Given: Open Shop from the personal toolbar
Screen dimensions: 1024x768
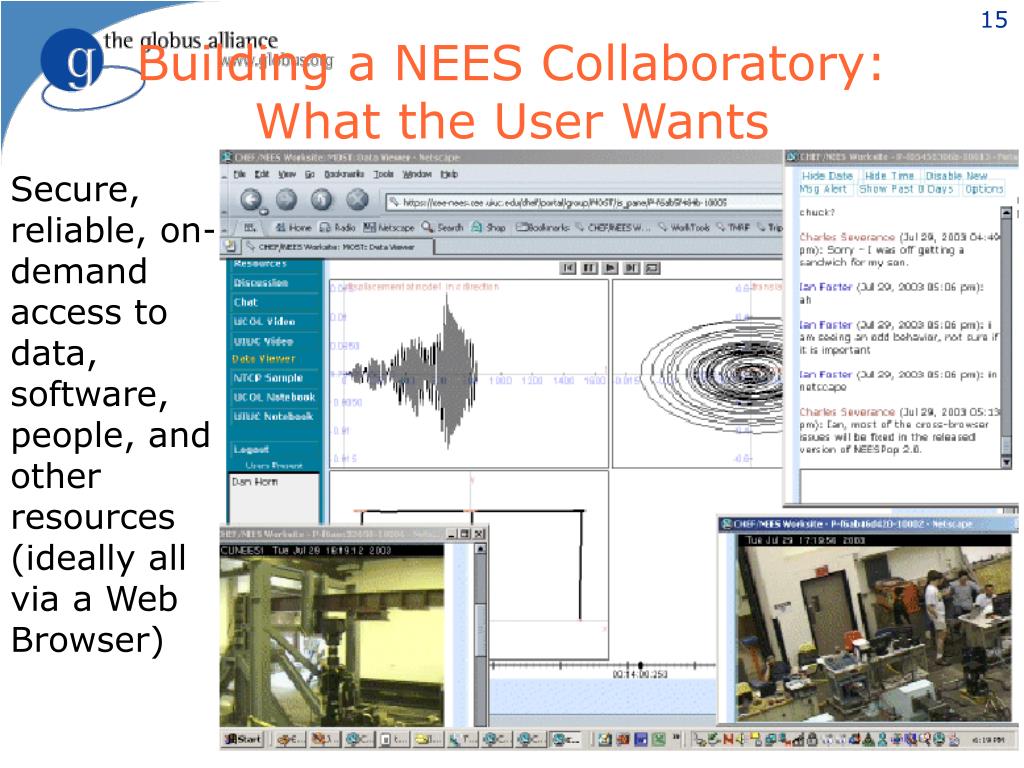Looking at the screenshot, I should pos(488,227).
